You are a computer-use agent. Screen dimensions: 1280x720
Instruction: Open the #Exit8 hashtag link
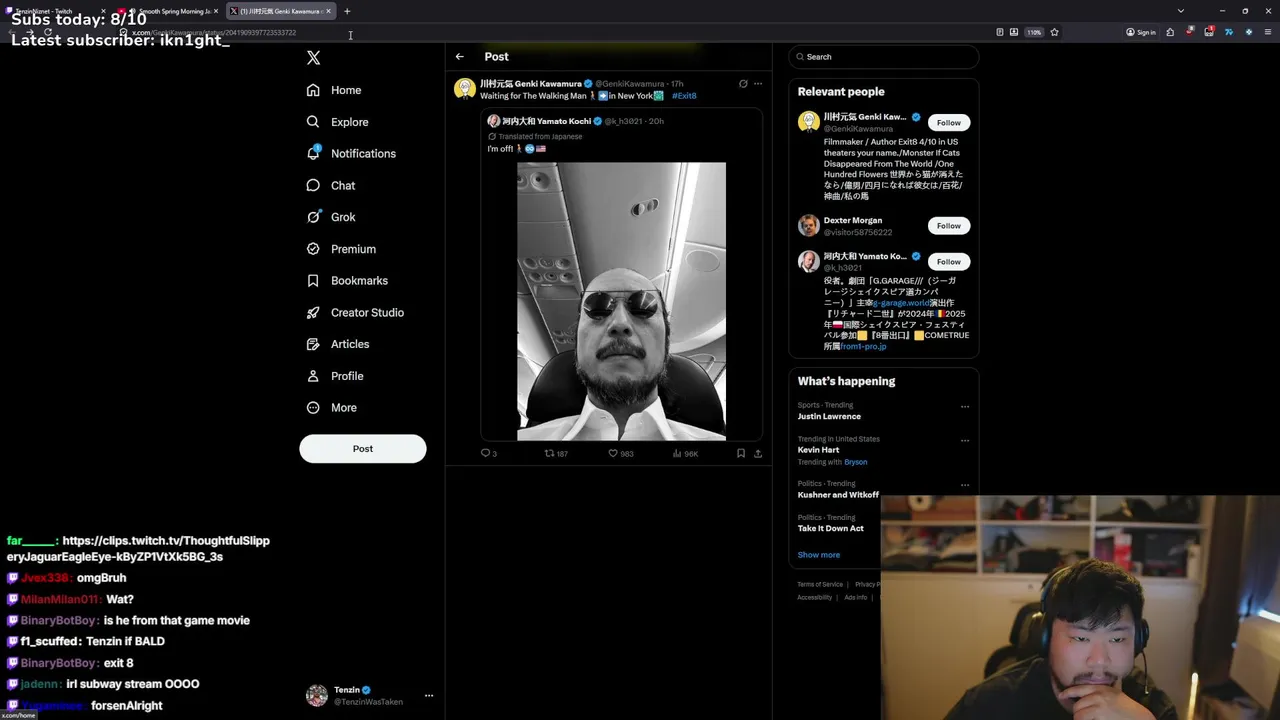(x=684, y=96)
